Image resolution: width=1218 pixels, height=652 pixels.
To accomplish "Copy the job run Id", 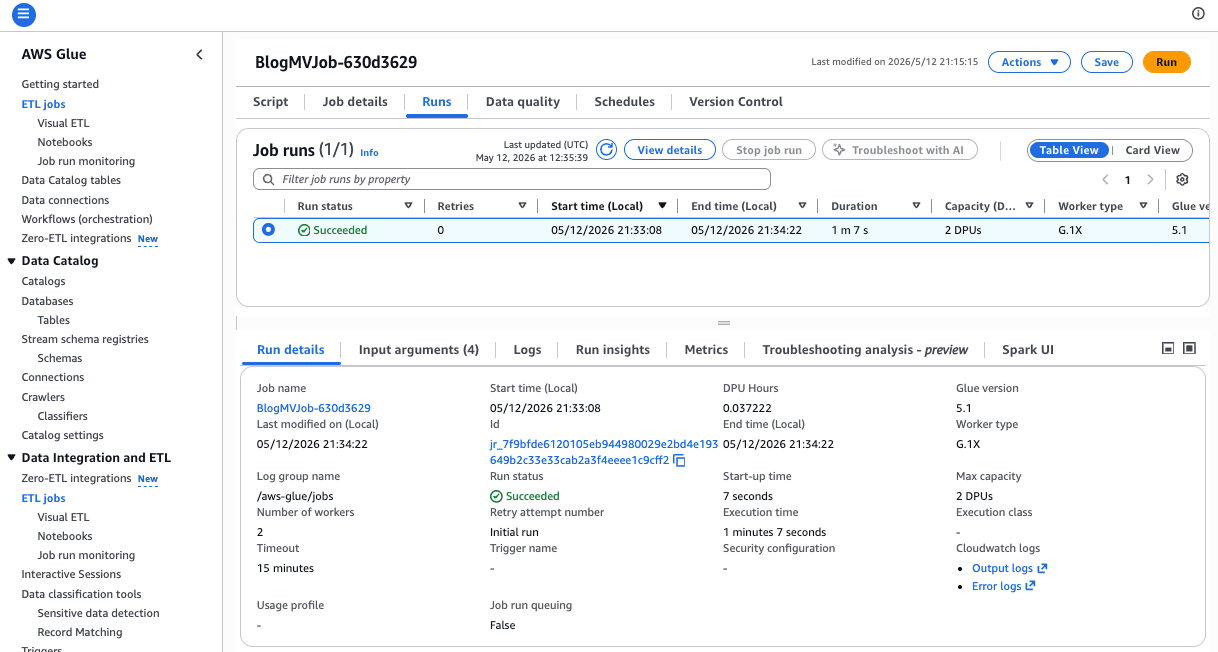I will 679,461.
